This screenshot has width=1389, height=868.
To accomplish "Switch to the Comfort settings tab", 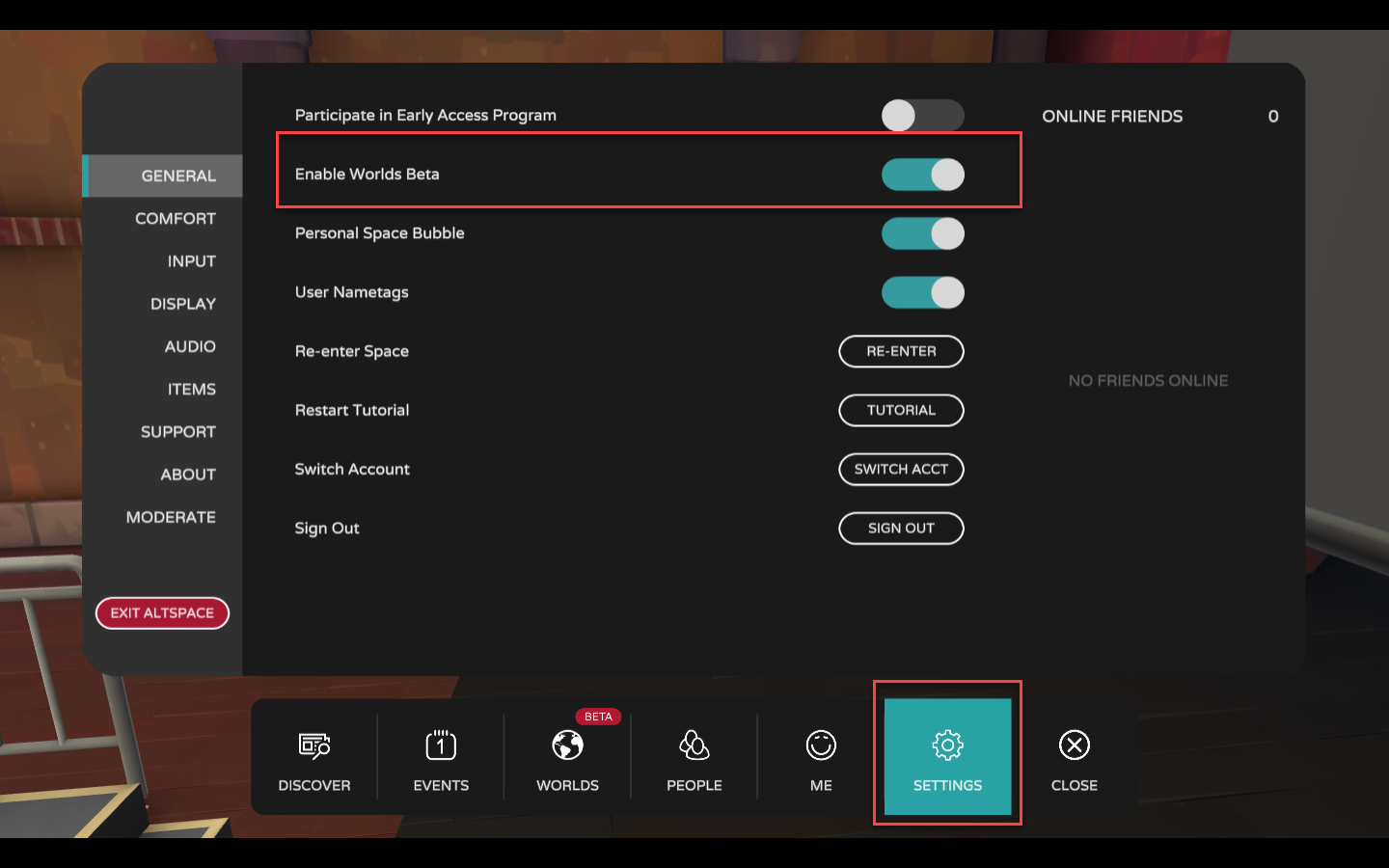I will (176, 219).
